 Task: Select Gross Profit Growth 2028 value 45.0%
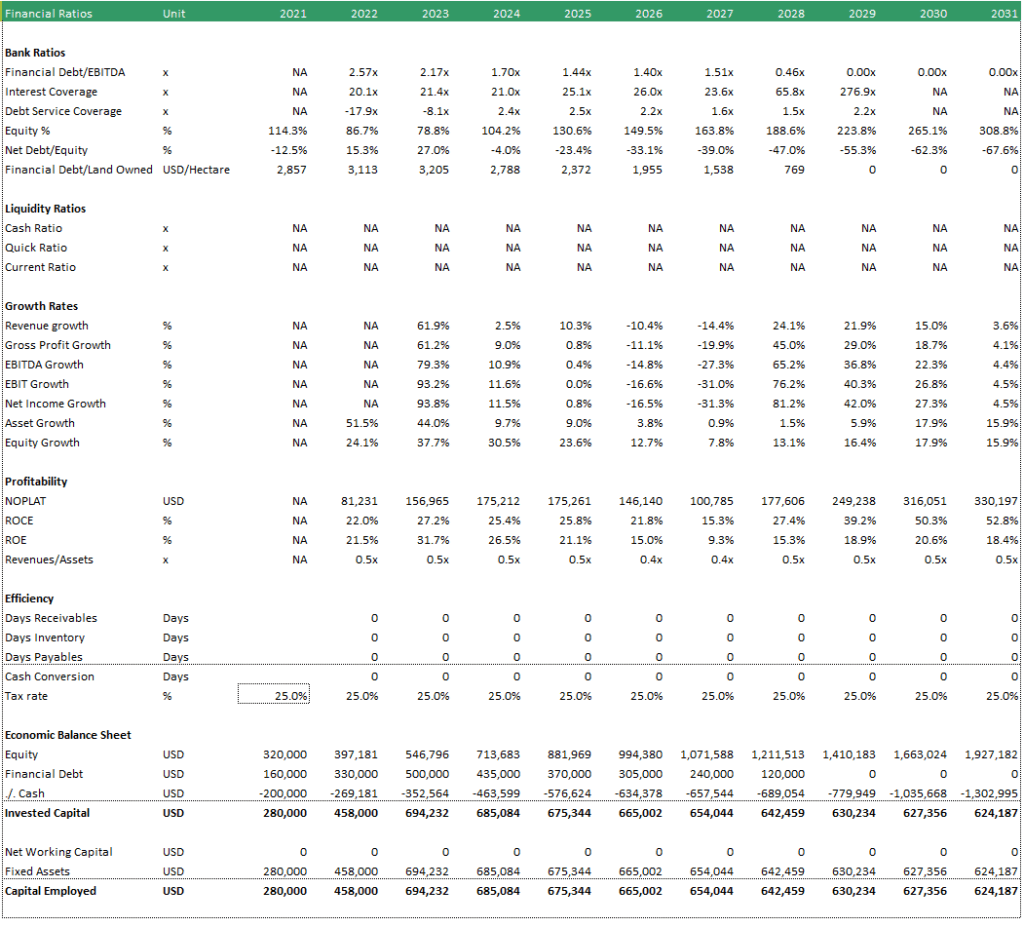point(788,346)
